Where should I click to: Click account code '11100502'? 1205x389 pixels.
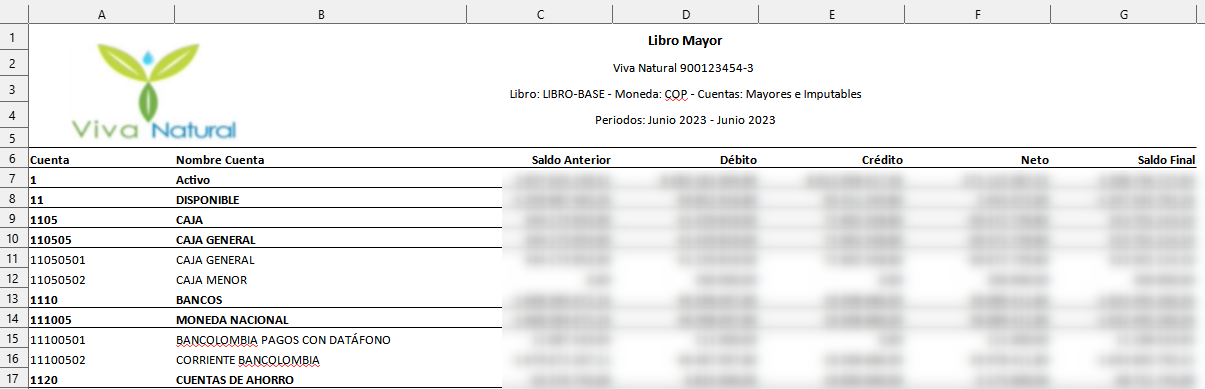coord(58,359)
